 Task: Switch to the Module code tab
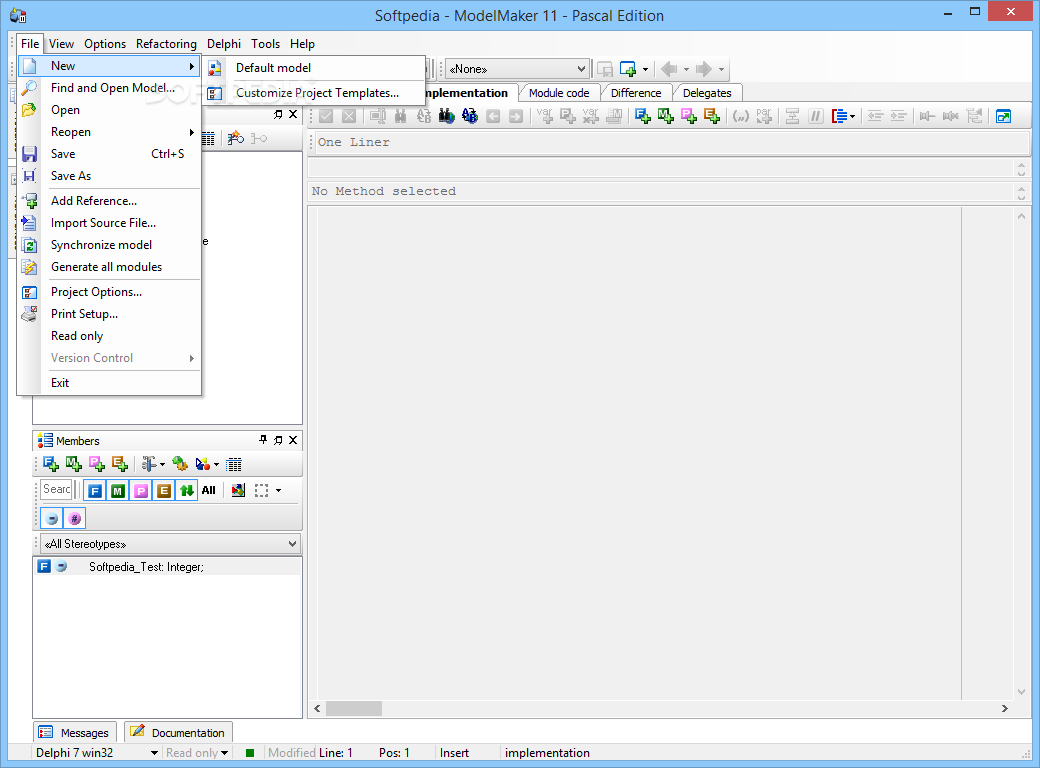[558, 93]
